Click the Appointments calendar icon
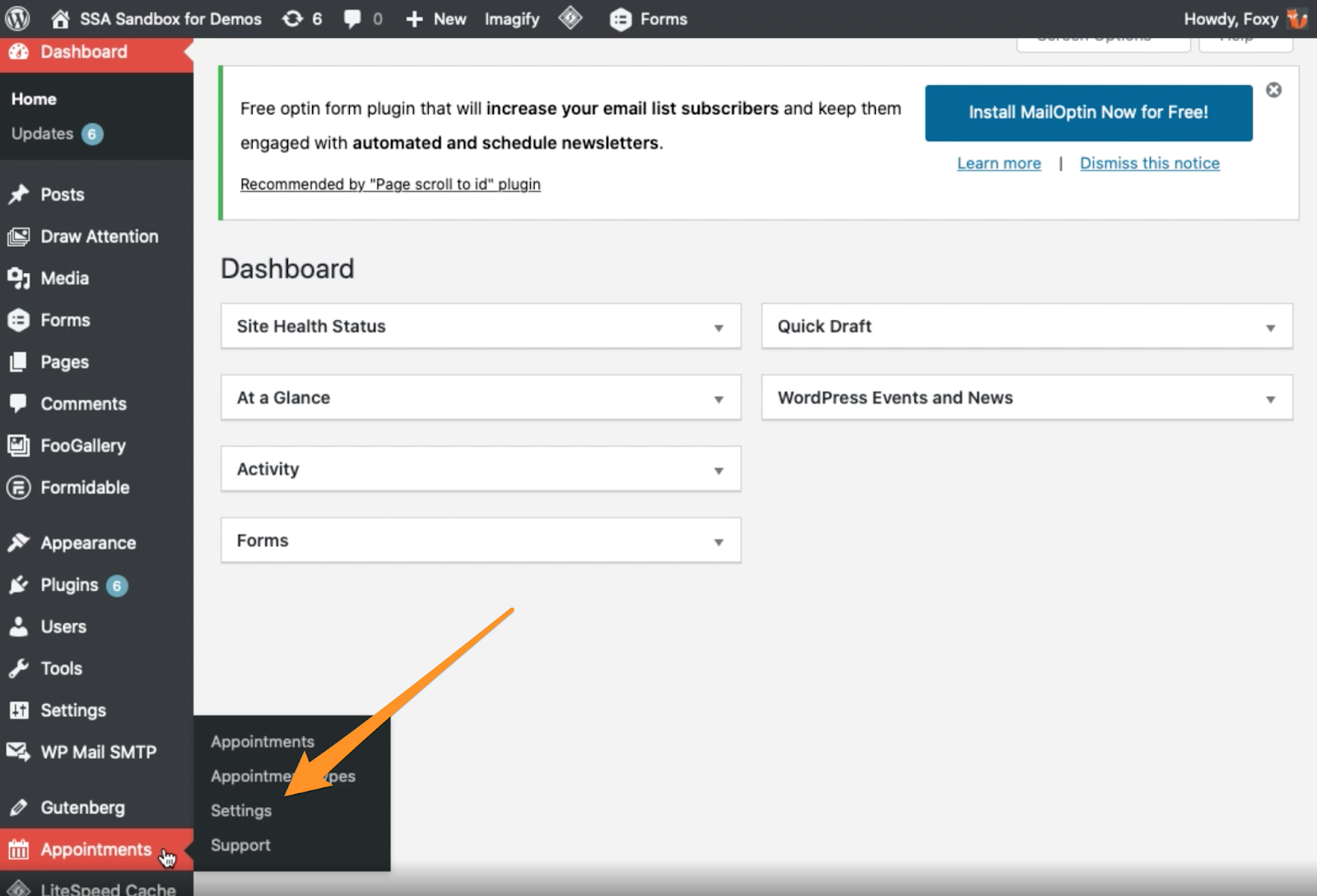 [19, 849]
